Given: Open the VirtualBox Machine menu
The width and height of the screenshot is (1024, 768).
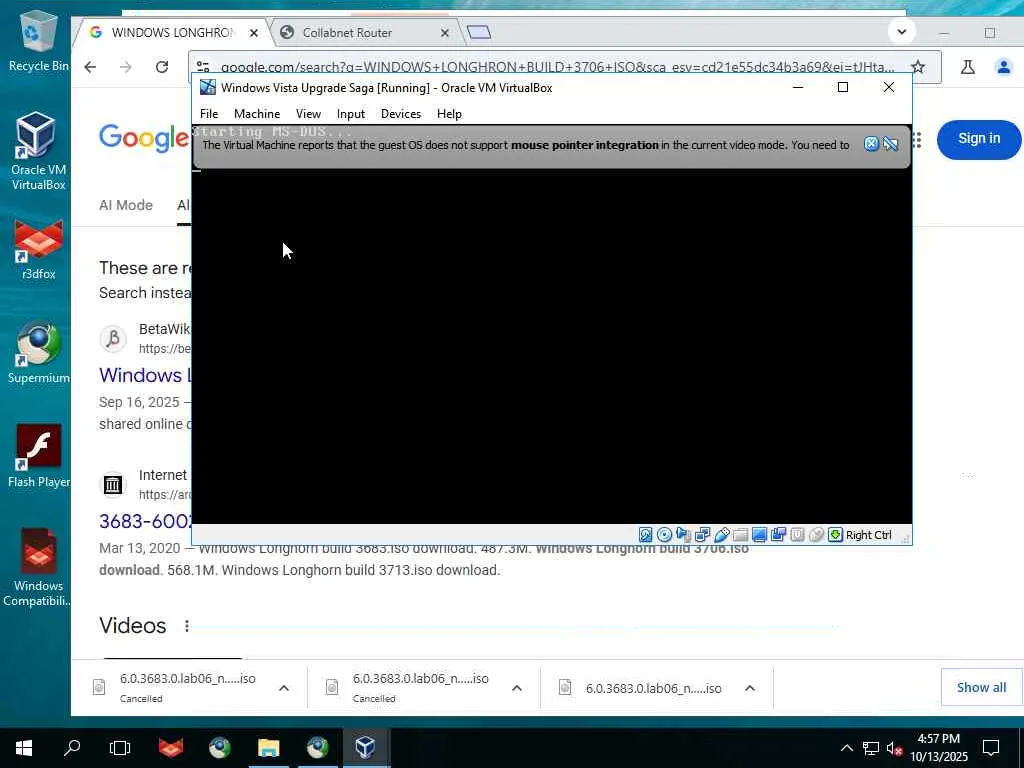Looking at the screenshot, I should tap(257, 114).
